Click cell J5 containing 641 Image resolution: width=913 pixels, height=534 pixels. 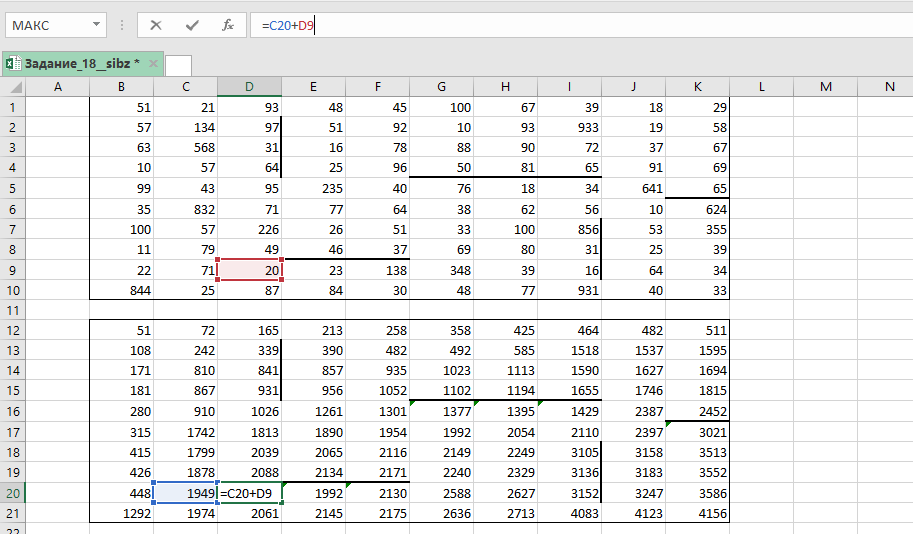pos(633,188)
